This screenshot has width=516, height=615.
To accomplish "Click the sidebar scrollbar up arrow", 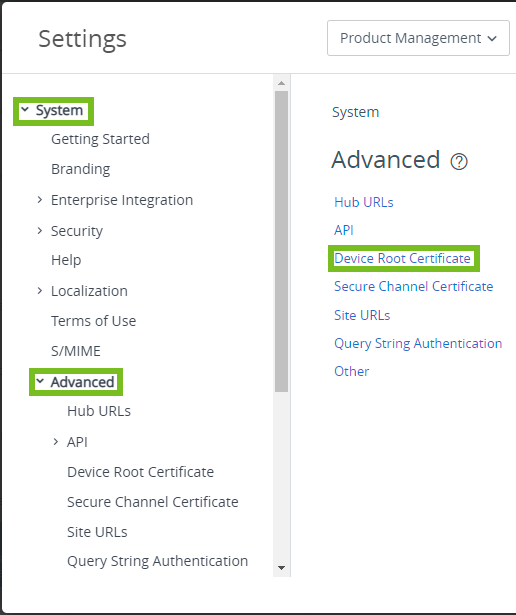I will pyautogui.click(x=281, y=83).
